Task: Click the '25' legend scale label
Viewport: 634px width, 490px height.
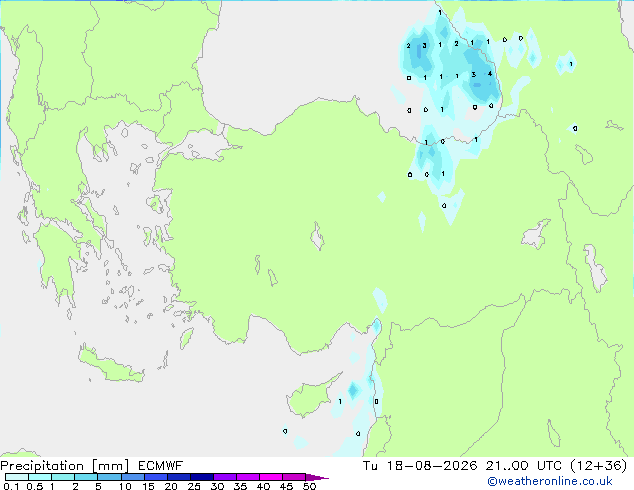Action: pos(194,486)
